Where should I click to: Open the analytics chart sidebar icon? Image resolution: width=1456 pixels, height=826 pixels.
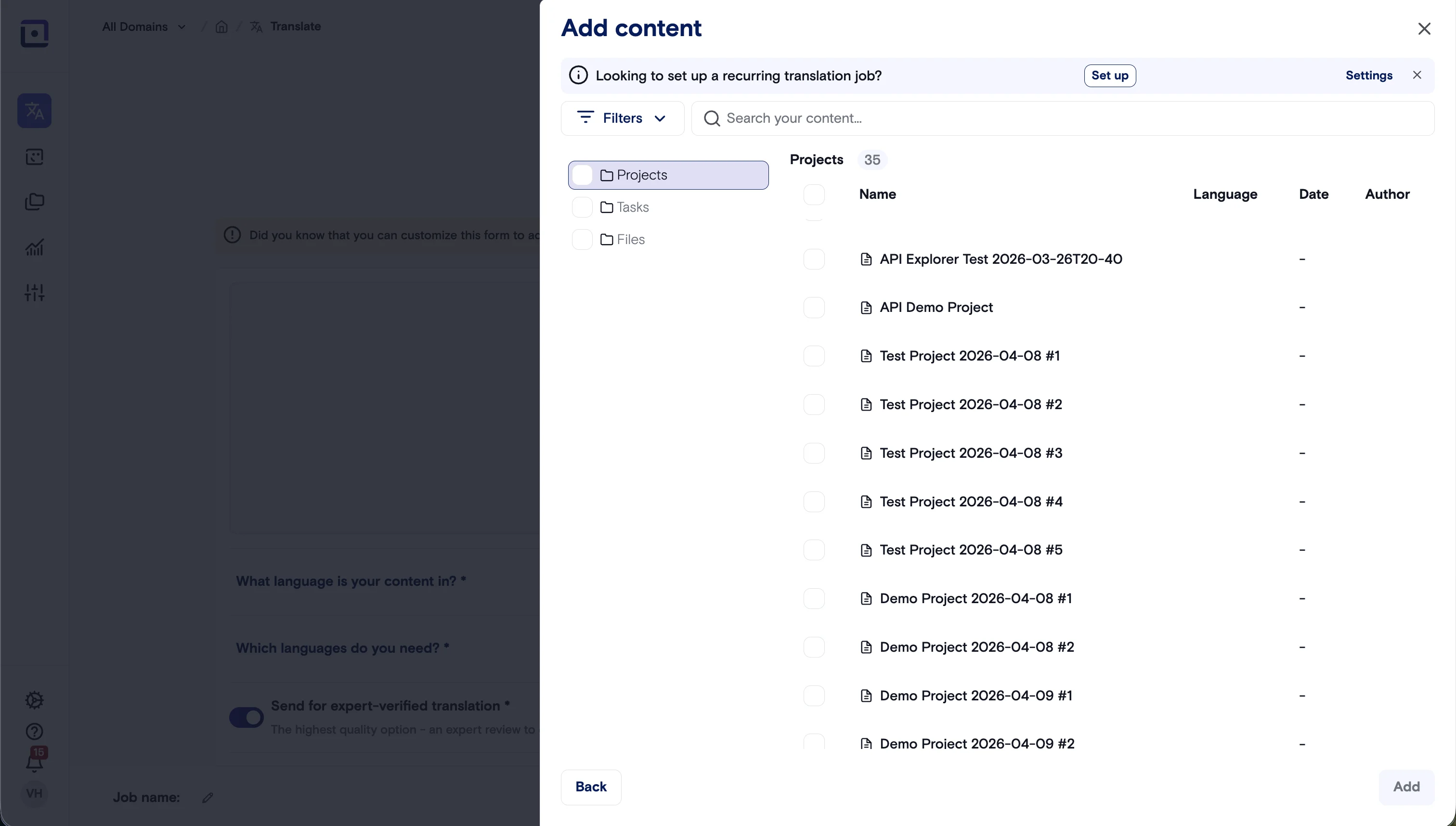(35, 247)
